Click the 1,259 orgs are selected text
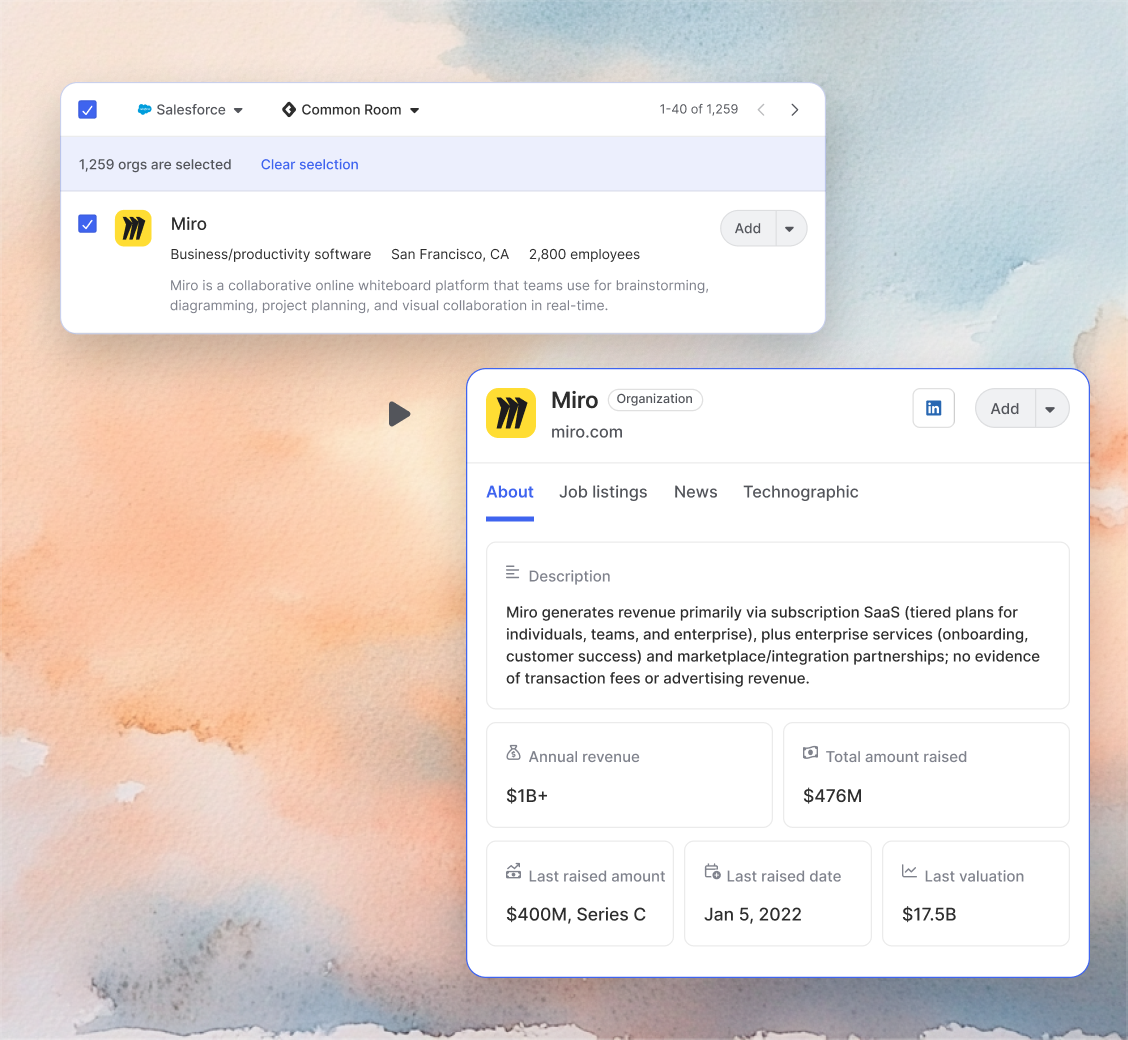 pyautogui.click(x=155, y=164)
